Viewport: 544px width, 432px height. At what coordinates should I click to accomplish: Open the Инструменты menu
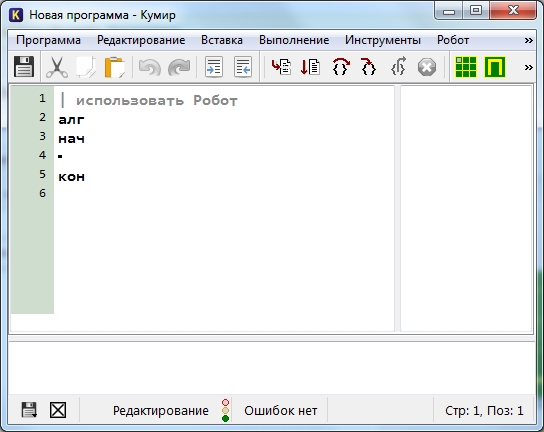tap(383, 40)
